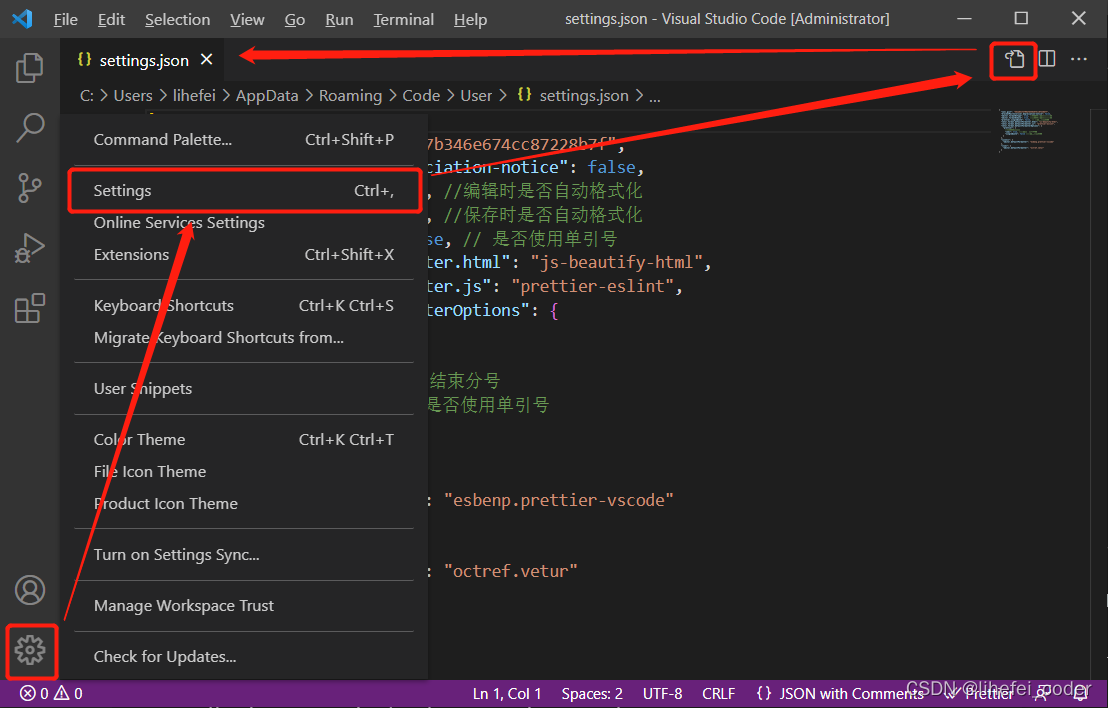
Task: Click the Users breadcrumb segment
Action: tap(133, 95)
